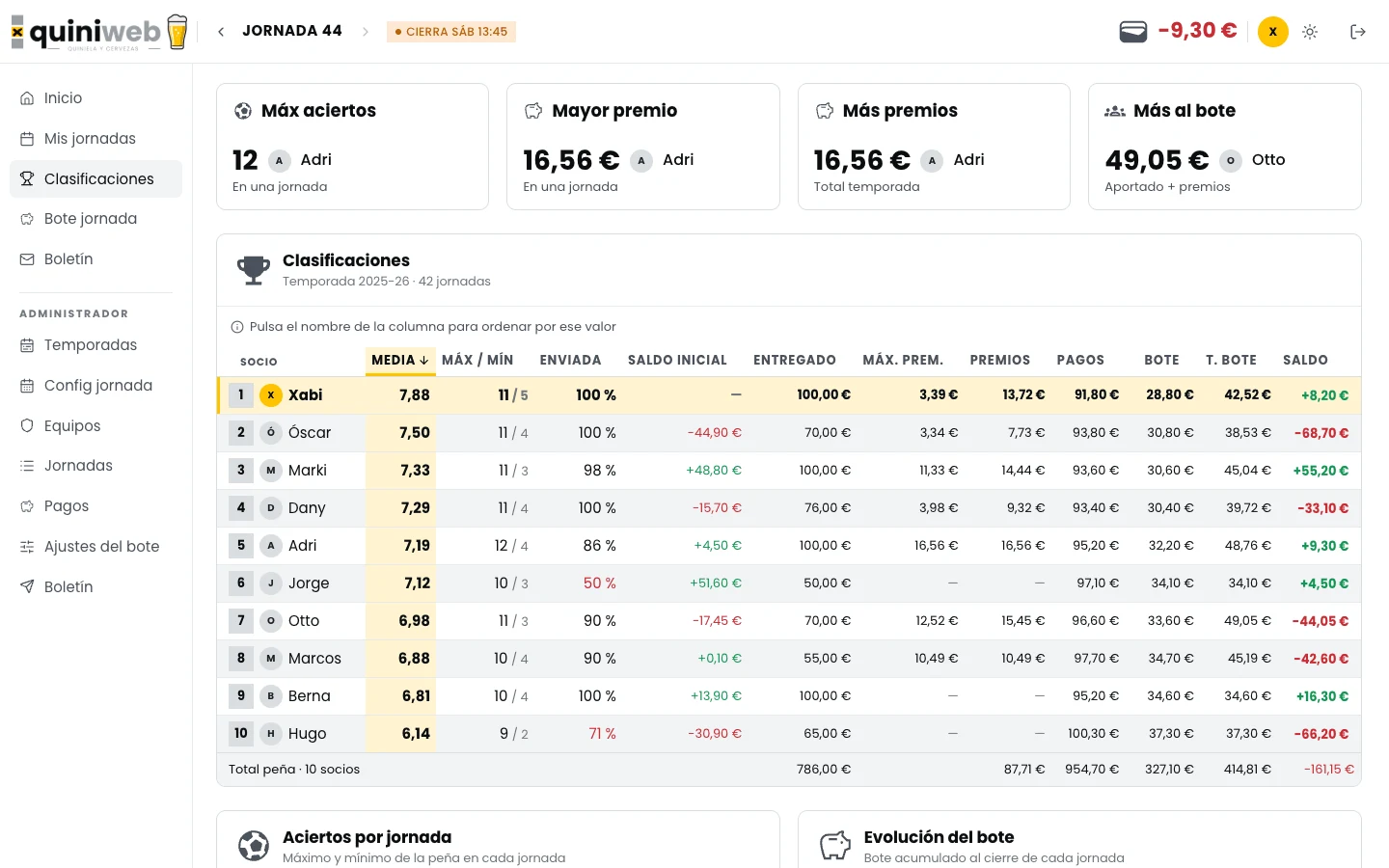Open the yellow X user avatar
This screenshot has height=868, width=1389.
coord(1273,32)
